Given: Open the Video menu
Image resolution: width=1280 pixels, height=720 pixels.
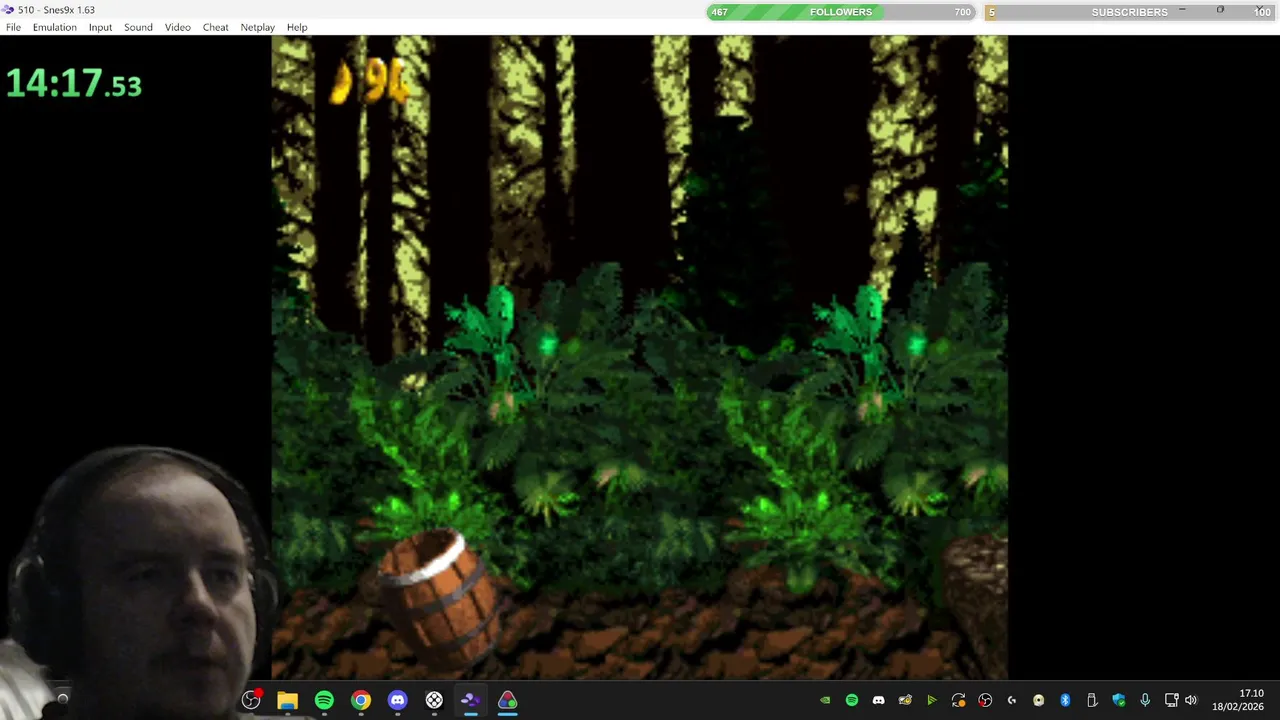Looking at the screenshot, I should (x=177, y=27).
